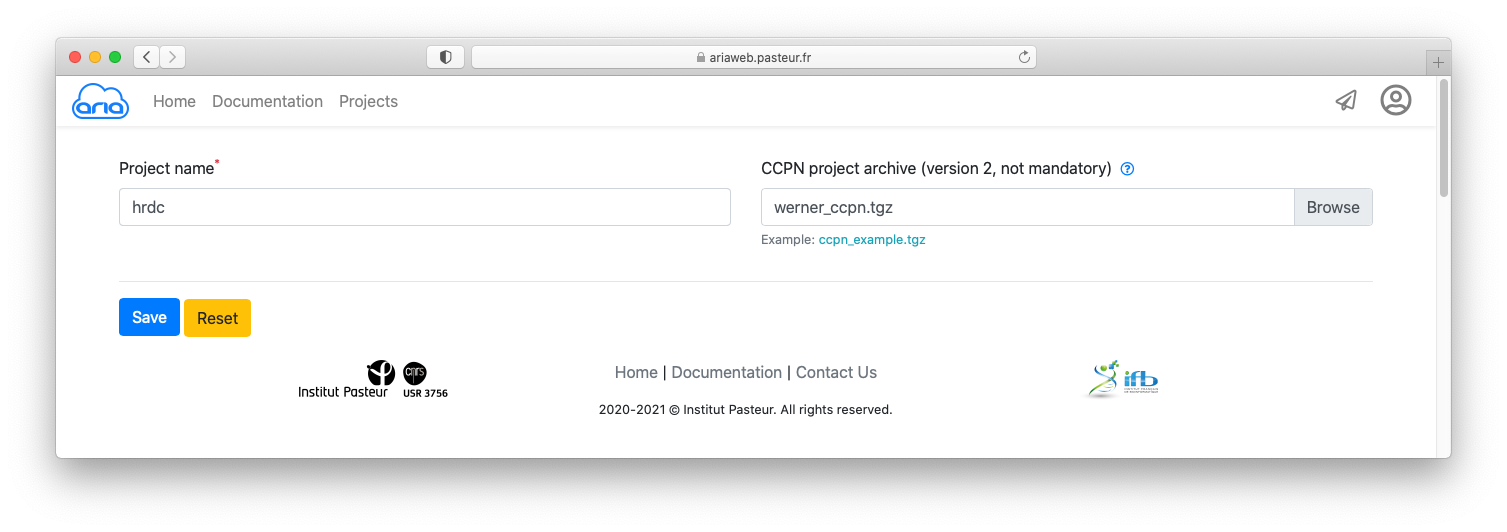Open a new Safari tab plus button
Screen dimensions: 1507x532
1438,62
